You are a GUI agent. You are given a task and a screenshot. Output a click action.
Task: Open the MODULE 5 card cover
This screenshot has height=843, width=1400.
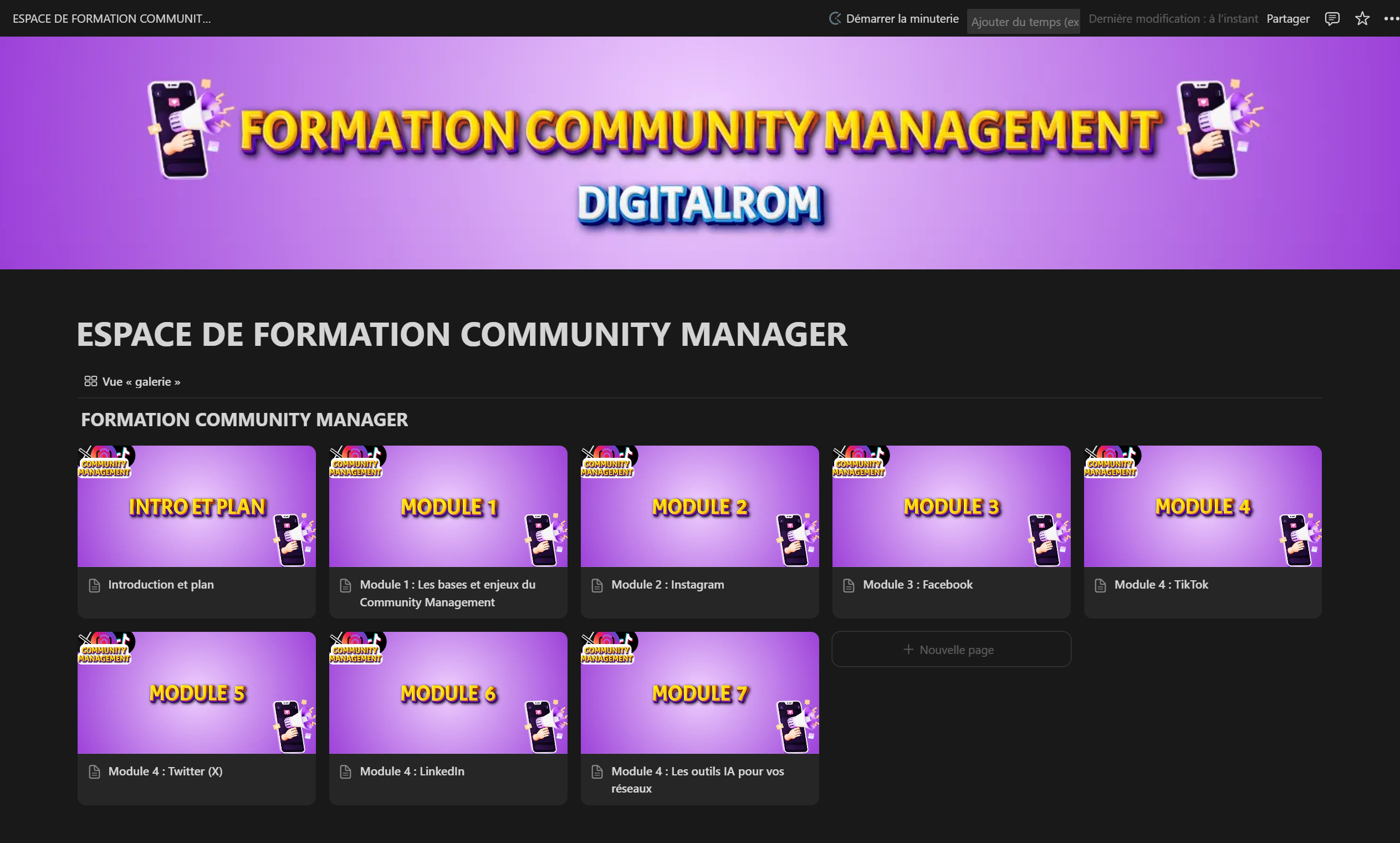(x=197, y=692)
